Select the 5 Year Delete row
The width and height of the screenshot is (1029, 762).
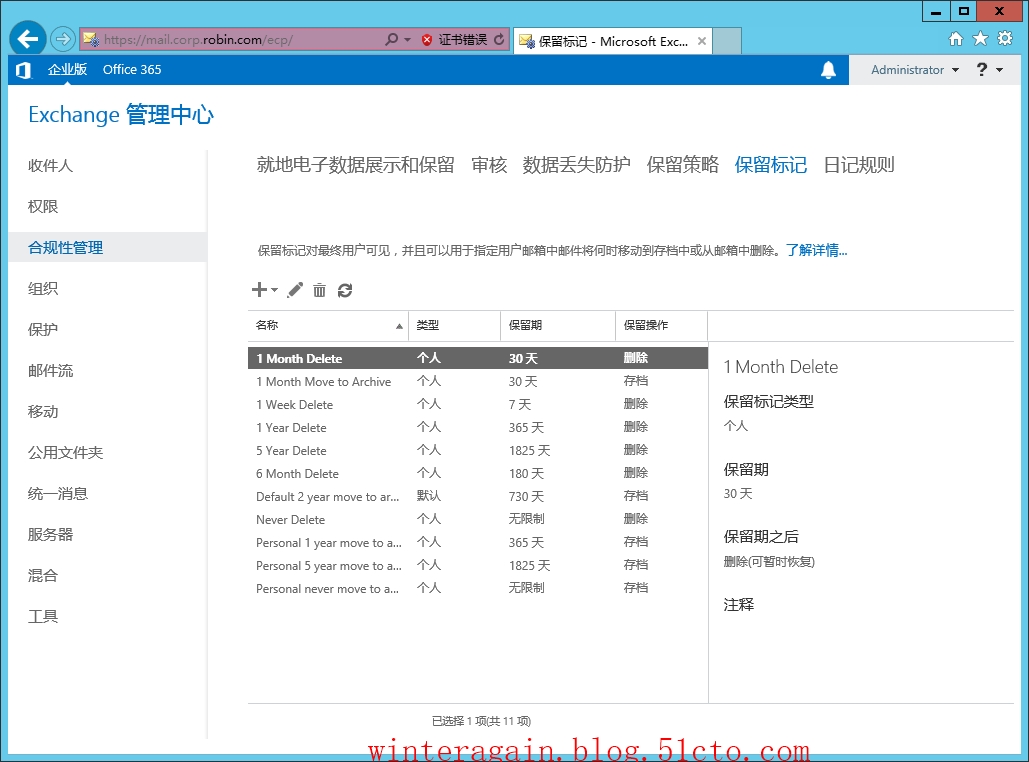(x=478, y=450)
